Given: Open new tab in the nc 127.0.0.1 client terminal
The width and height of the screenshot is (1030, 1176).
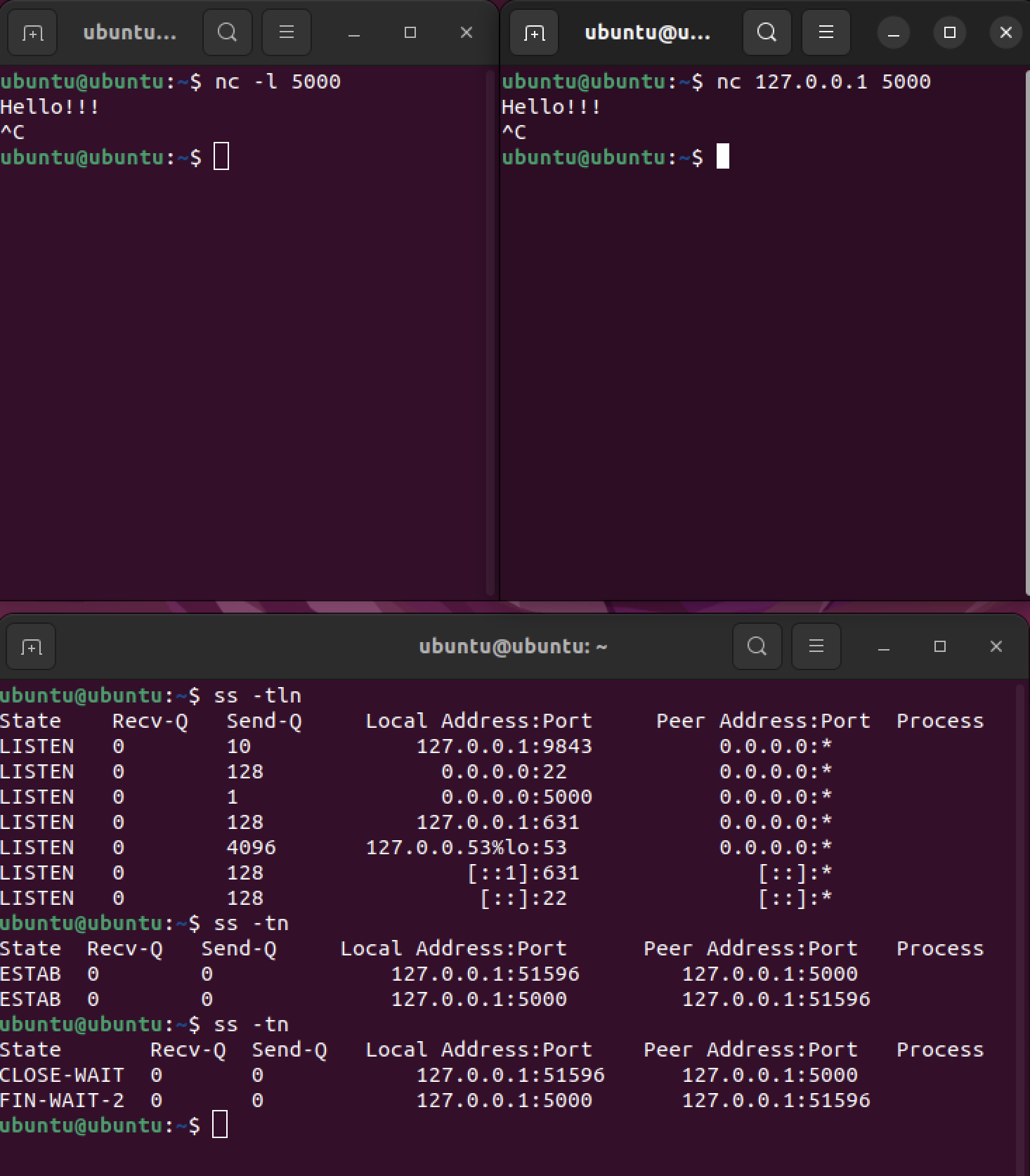Looking at the screenshot, I should pyautogui.click(x=534, y=32).
